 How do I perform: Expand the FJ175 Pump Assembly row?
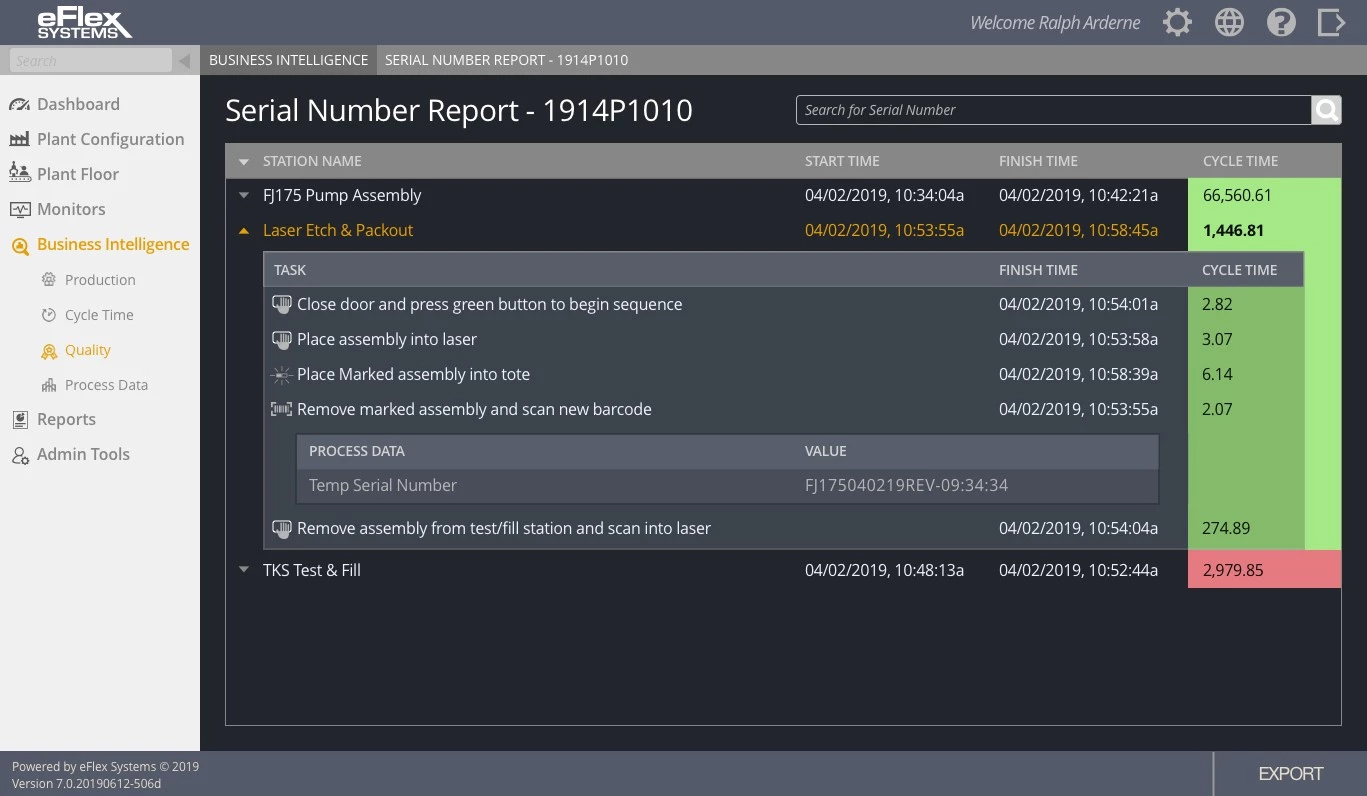pyautogui.click(x=244, y=196)
